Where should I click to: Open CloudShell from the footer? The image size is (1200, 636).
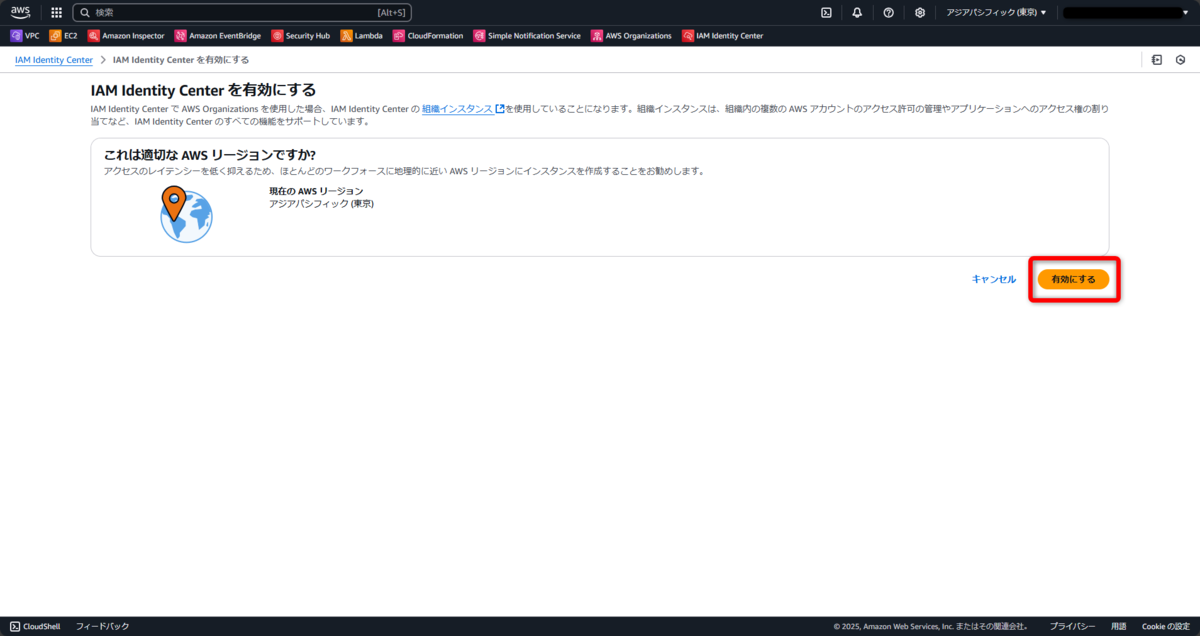click(x=35, y=626)
